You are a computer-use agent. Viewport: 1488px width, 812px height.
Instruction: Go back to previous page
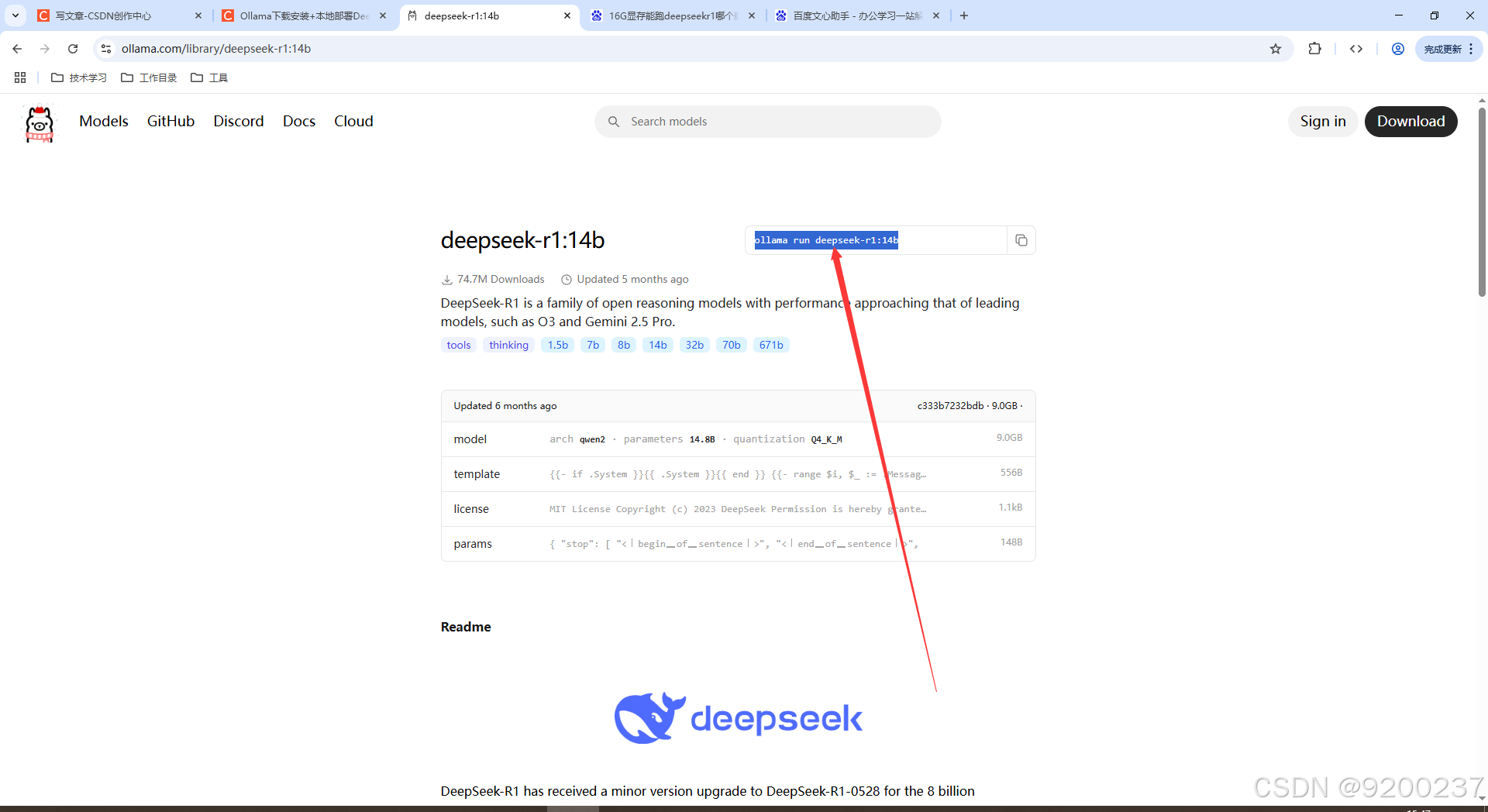tap(17, 49)
